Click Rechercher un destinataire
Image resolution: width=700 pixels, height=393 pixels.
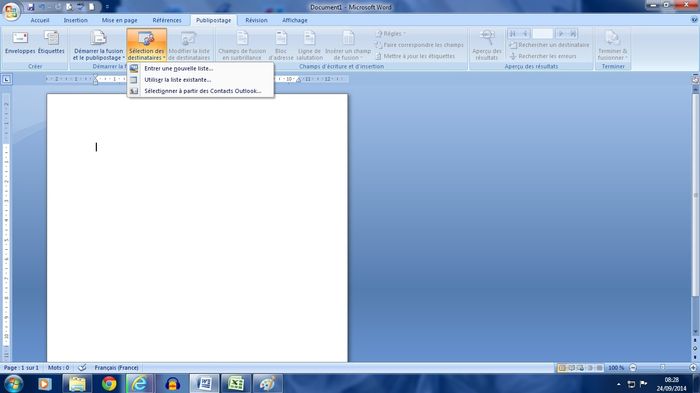[x=549, y=45]
